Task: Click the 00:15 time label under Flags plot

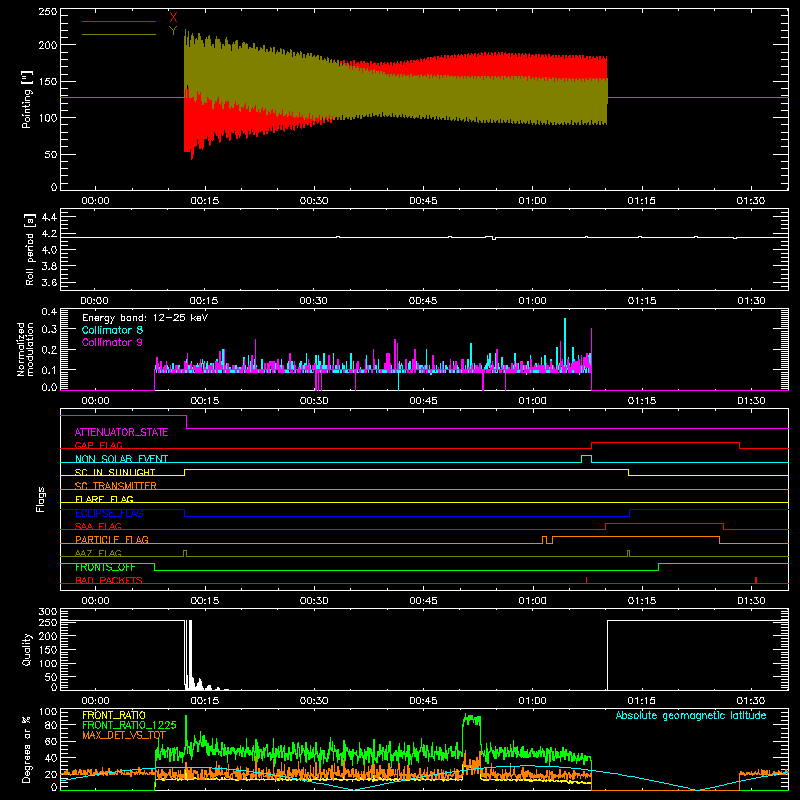Action: tap(205, 601)
